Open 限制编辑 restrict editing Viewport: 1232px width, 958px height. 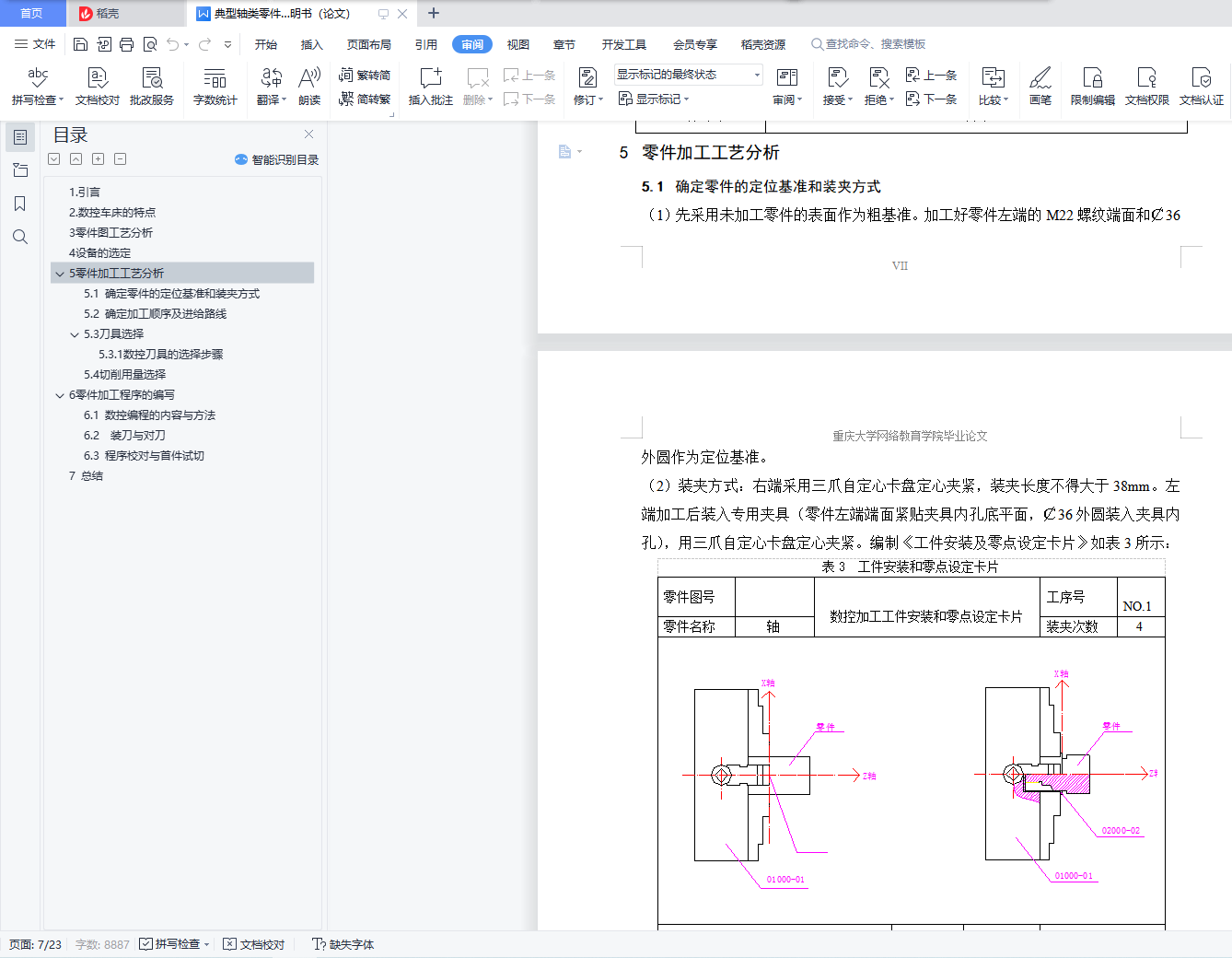[x=1093, y=87]
